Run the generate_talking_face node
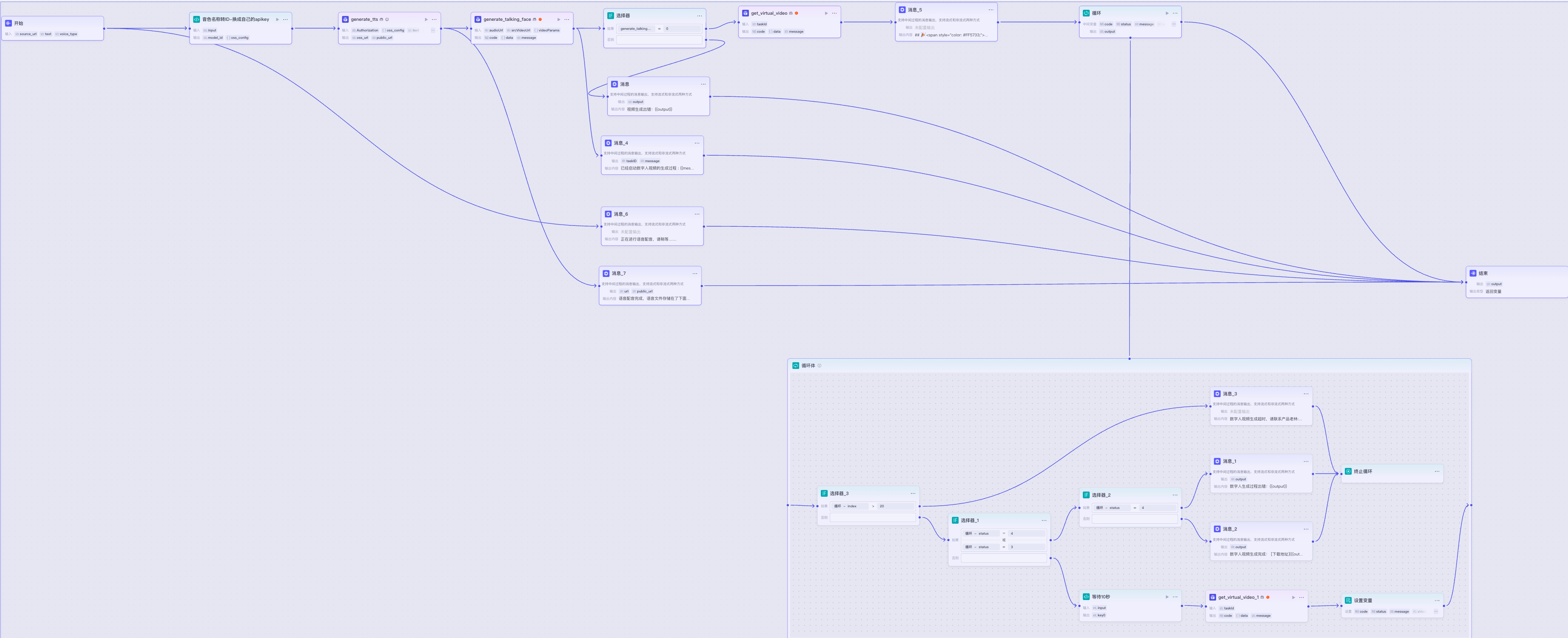This screenshot has height=638, width=1568. 559,20
